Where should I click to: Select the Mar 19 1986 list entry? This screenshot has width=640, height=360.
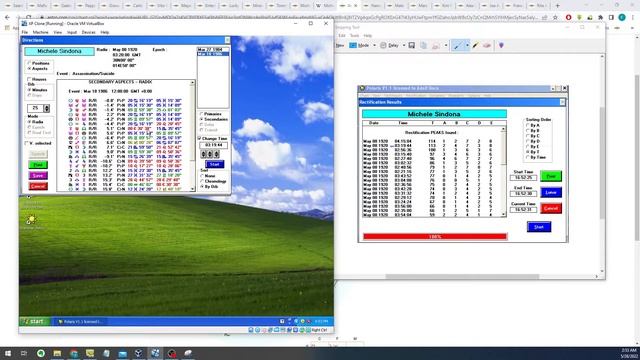[213, 54]
